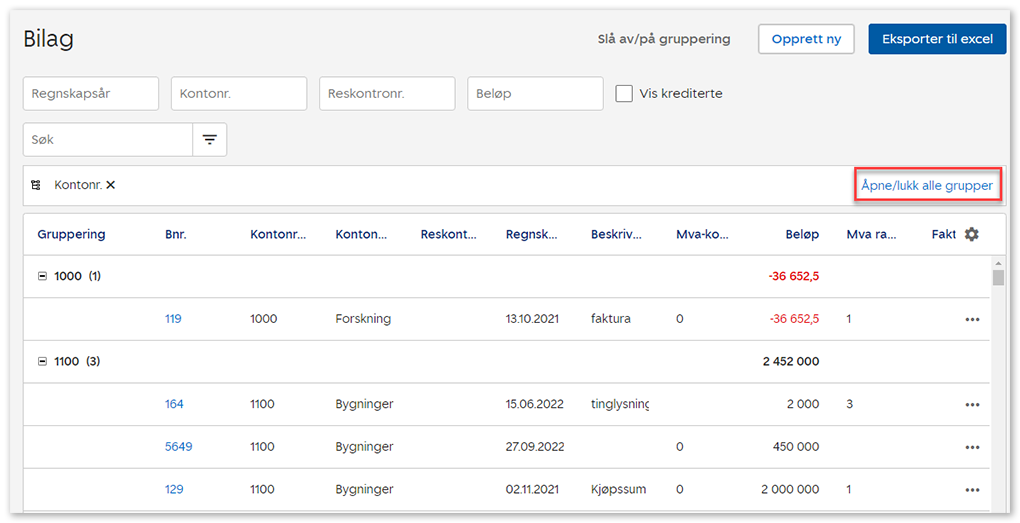Collapse the 1000 account group

pyautogui.click(x=42, y=277)
